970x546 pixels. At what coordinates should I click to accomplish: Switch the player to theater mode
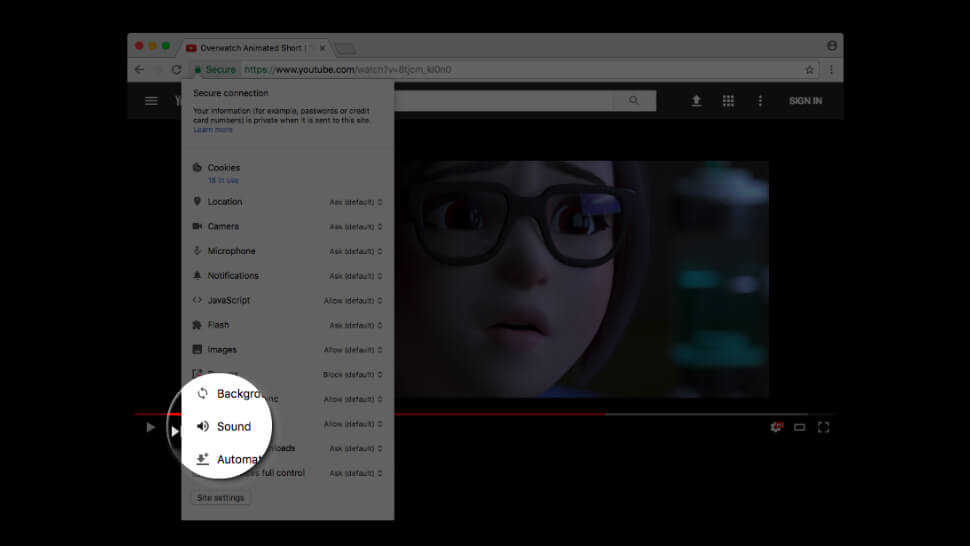click(x=799, y=427)
